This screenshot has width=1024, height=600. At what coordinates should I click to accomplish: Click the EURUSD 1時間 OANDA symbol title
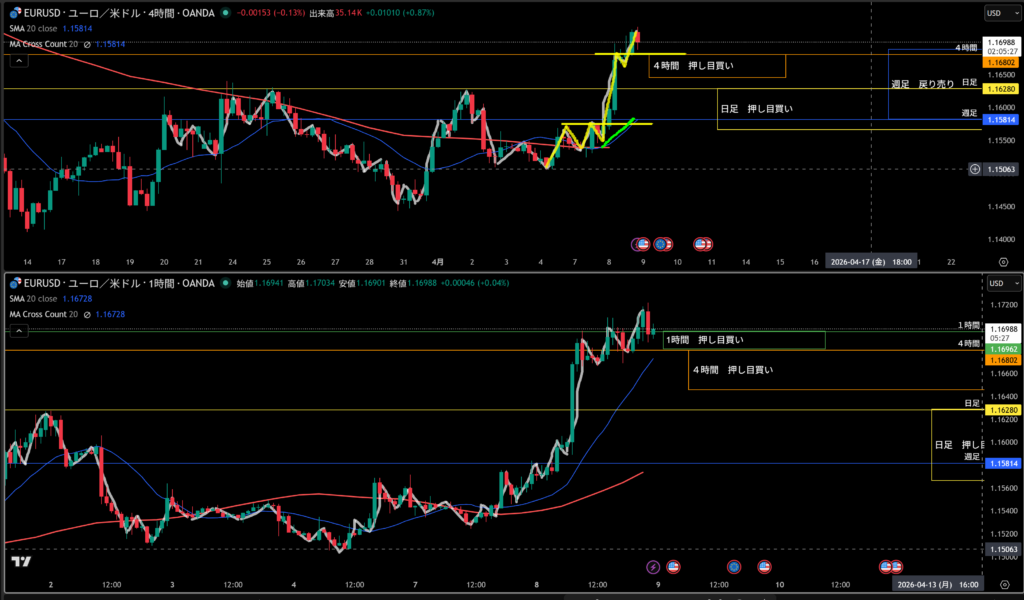118,283
